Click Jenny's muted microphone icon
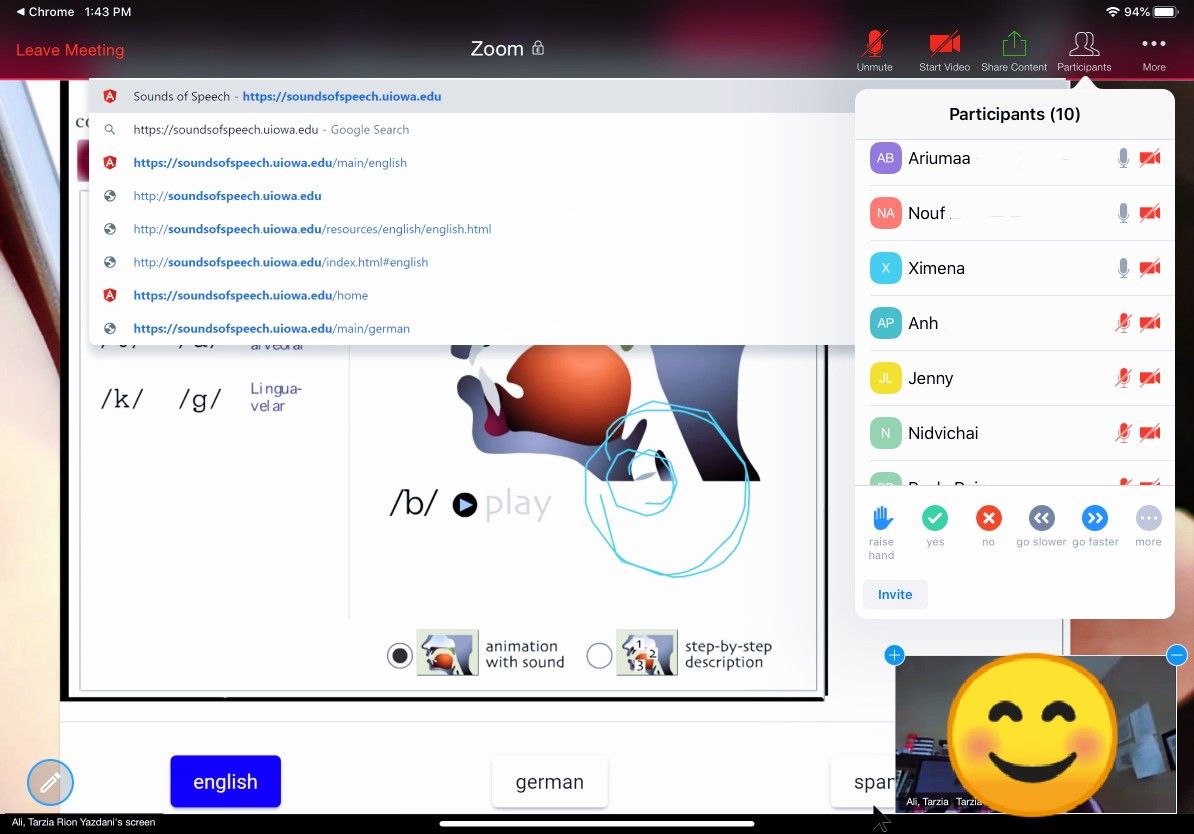Image resolution: width=1194 pixels, height=834 pixels. point(1123,378)
